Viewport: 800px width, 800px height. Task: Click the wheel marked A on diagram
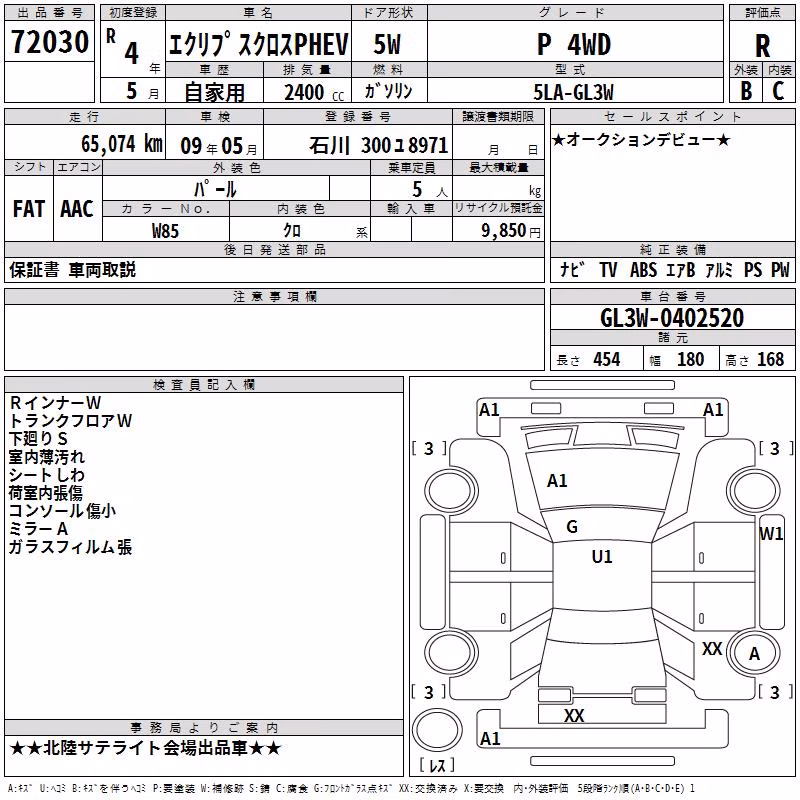click(x=754, y=654)
